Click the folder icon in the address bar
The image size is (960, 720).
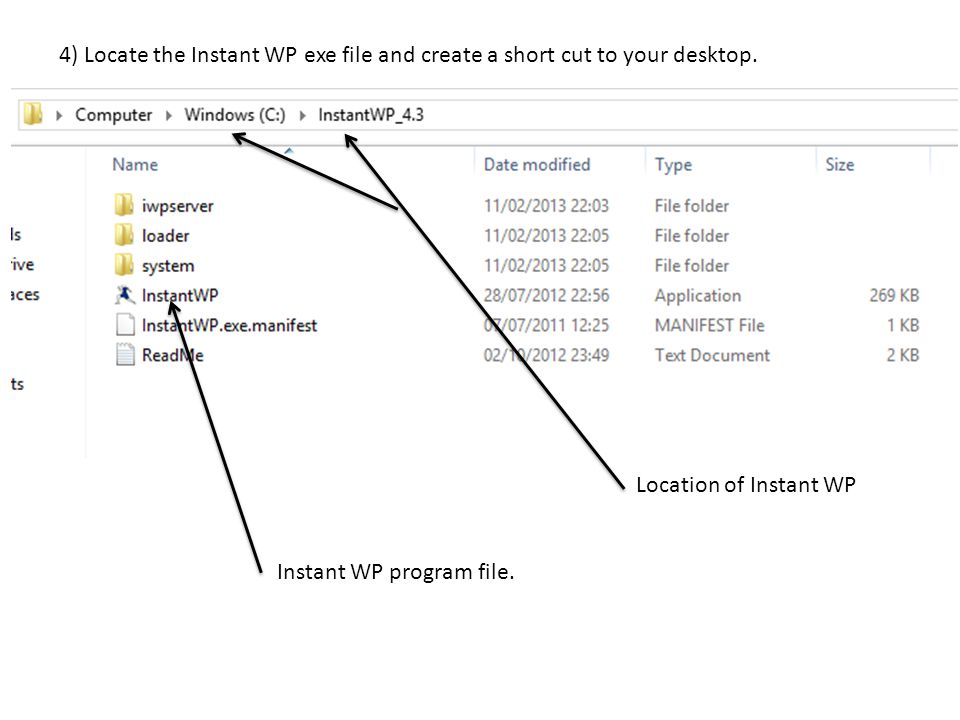33,114
